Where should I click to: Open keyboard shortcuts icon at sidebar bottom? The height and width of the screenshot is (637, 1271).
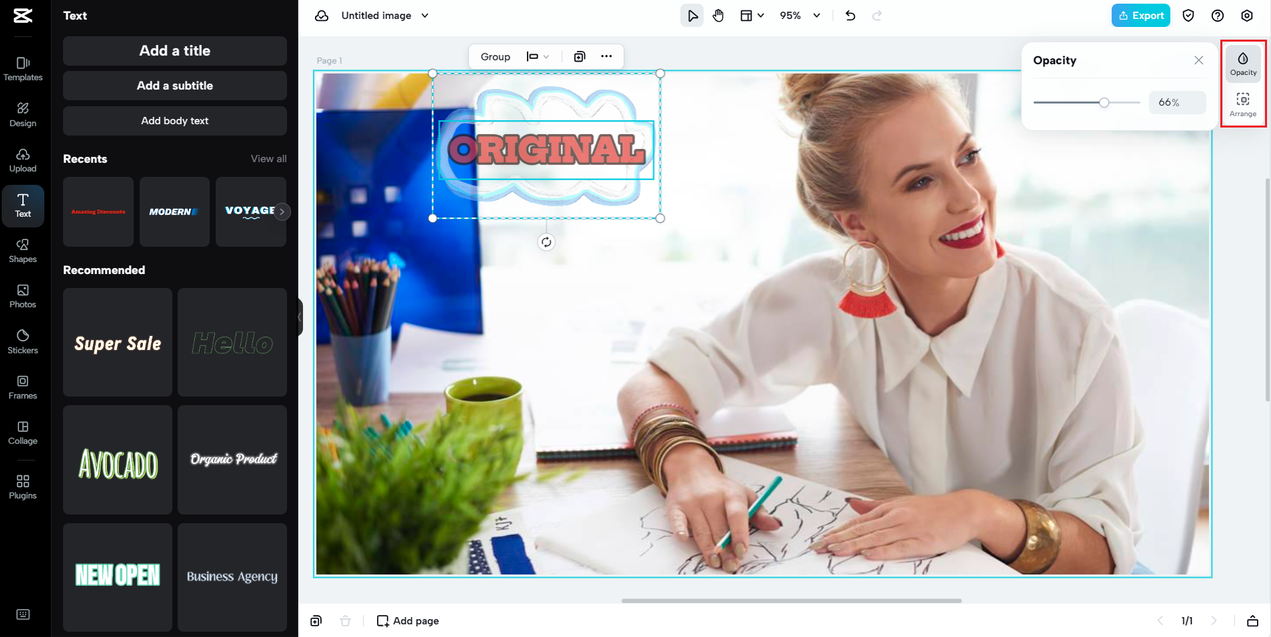(23, 615)
